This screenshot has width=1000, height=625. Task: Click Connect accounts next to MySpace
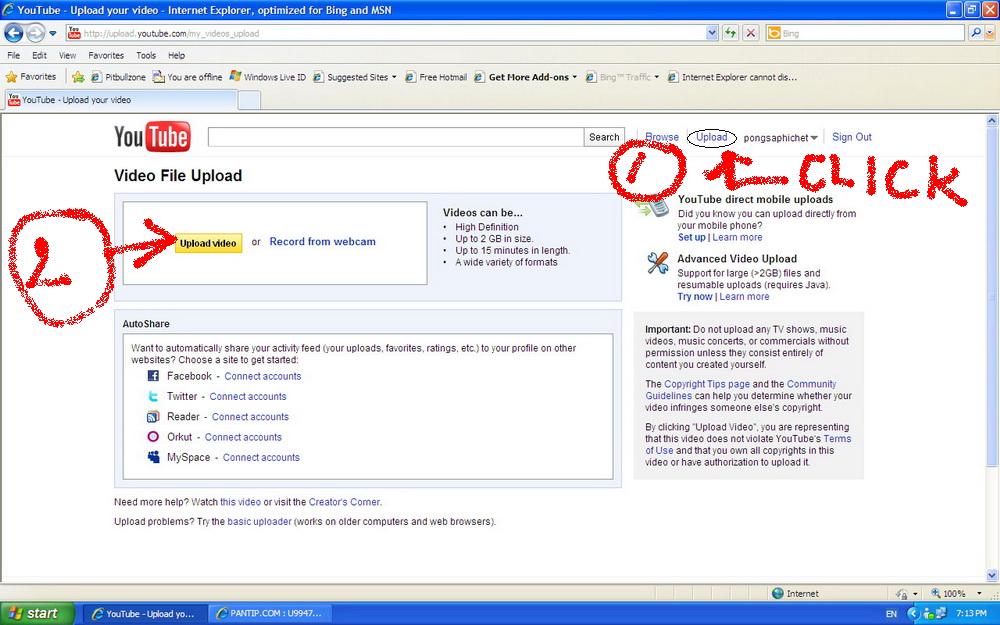(261, 458)
